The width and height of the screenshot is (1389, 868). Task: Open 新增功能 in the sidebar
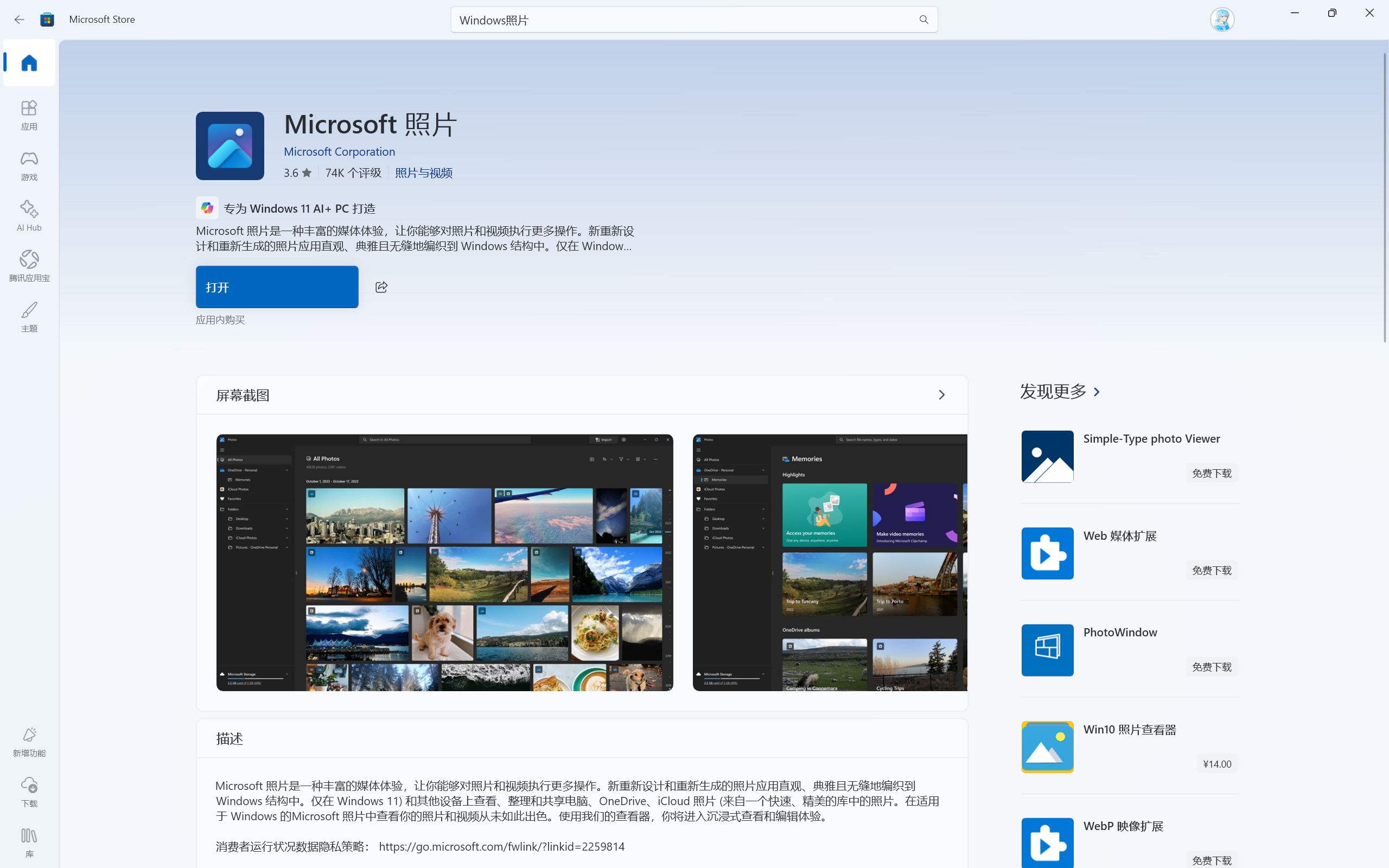[x=29, y=742]
